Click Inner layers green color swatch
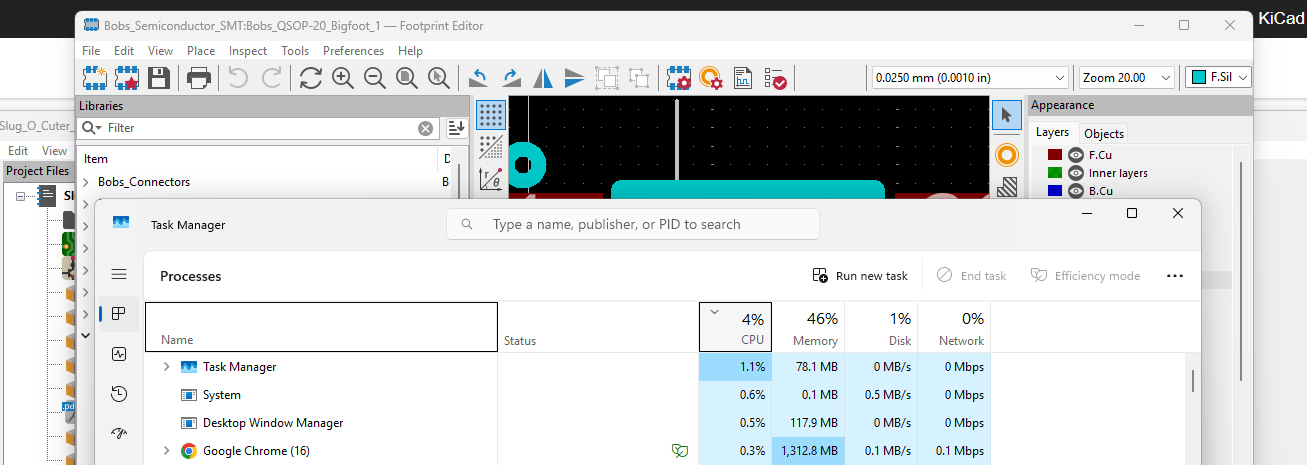 pos(1054,173)
